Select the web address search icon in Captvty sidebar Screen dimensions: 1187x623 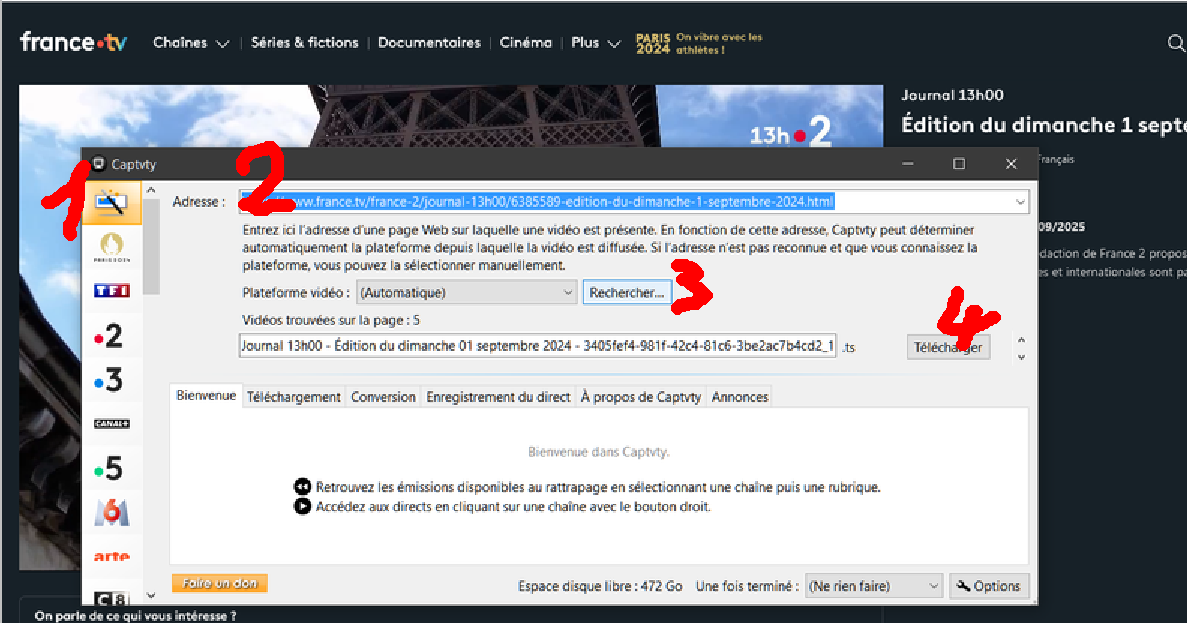(x=111, y=202)
